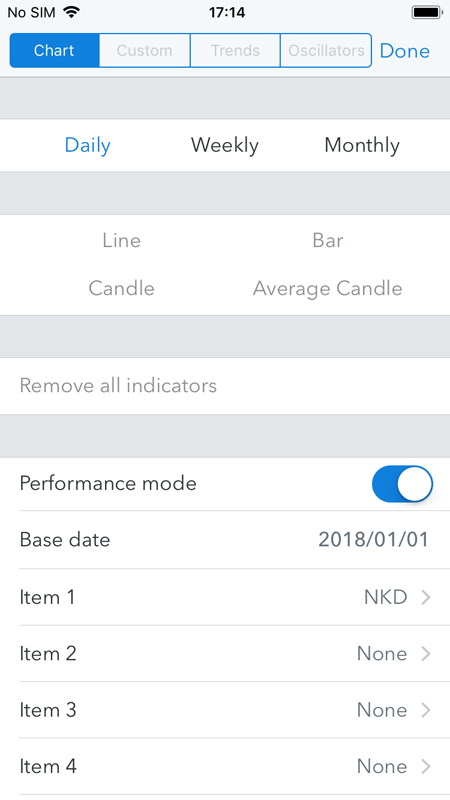Expand the Item 3 None chevron
450x800 pixels.
click(426, 710)
